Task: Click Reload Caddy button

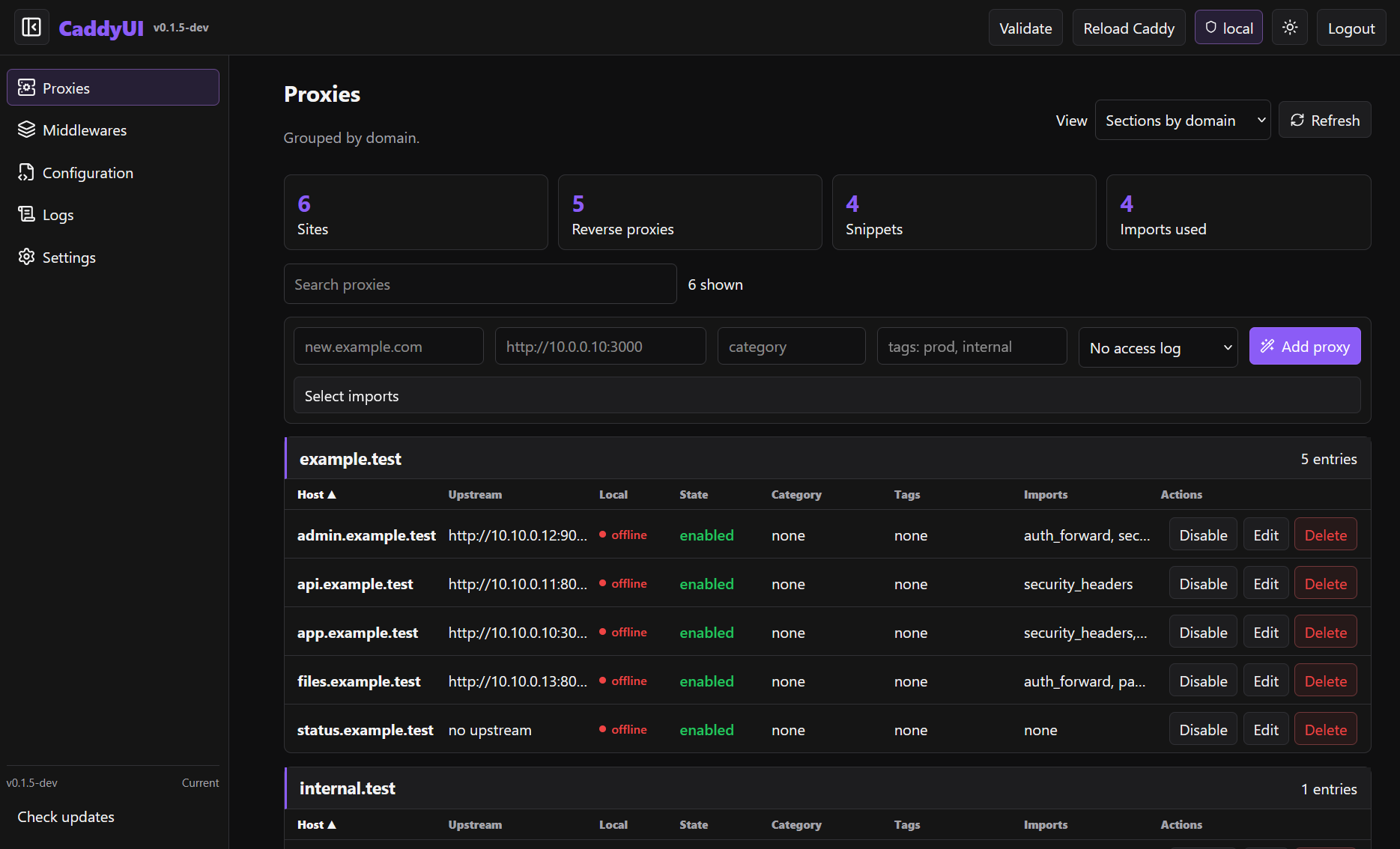Action: pyautogui.click(x=1129, y=28)
